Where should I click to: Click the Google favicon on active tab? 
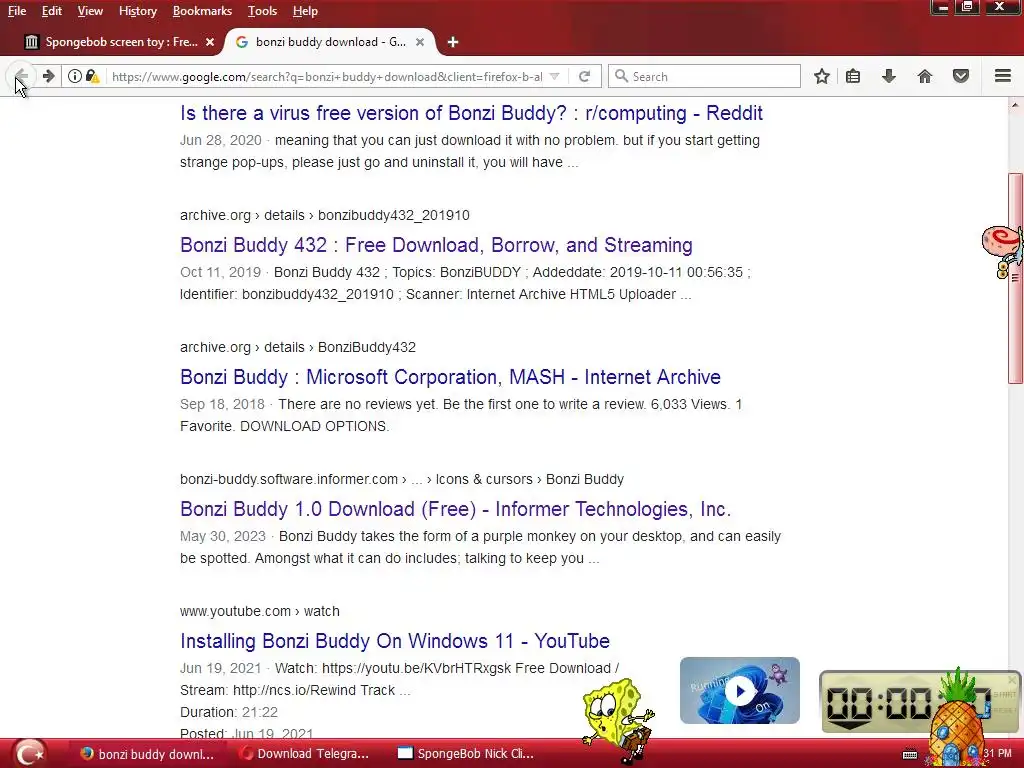[x=242, y=42]
